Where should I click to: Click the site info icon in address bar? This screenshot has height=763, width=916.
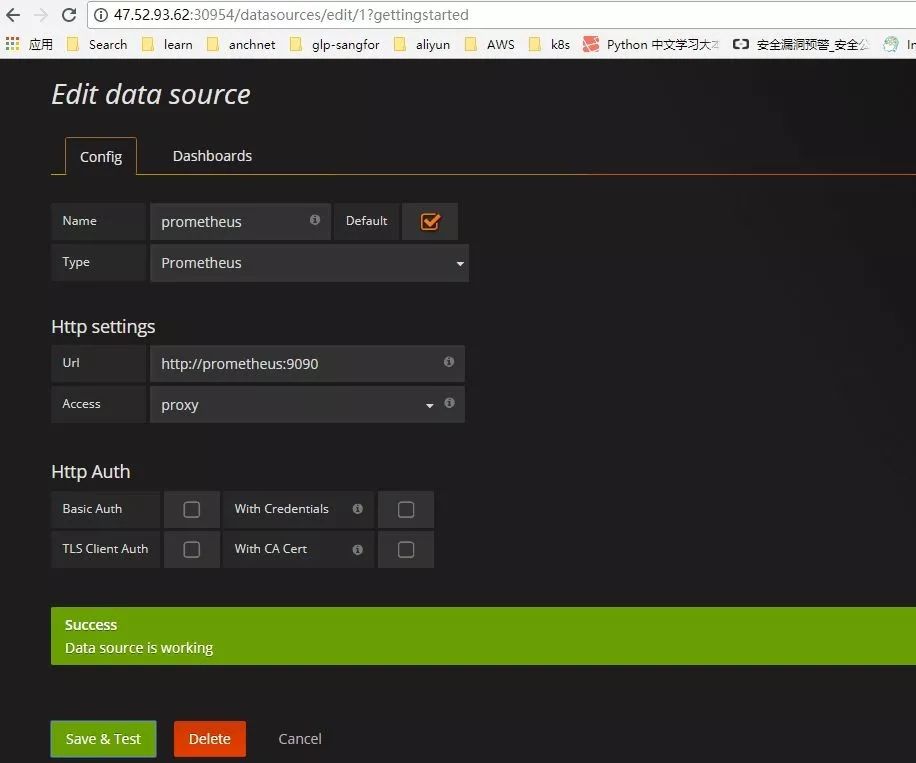point(101,15)
